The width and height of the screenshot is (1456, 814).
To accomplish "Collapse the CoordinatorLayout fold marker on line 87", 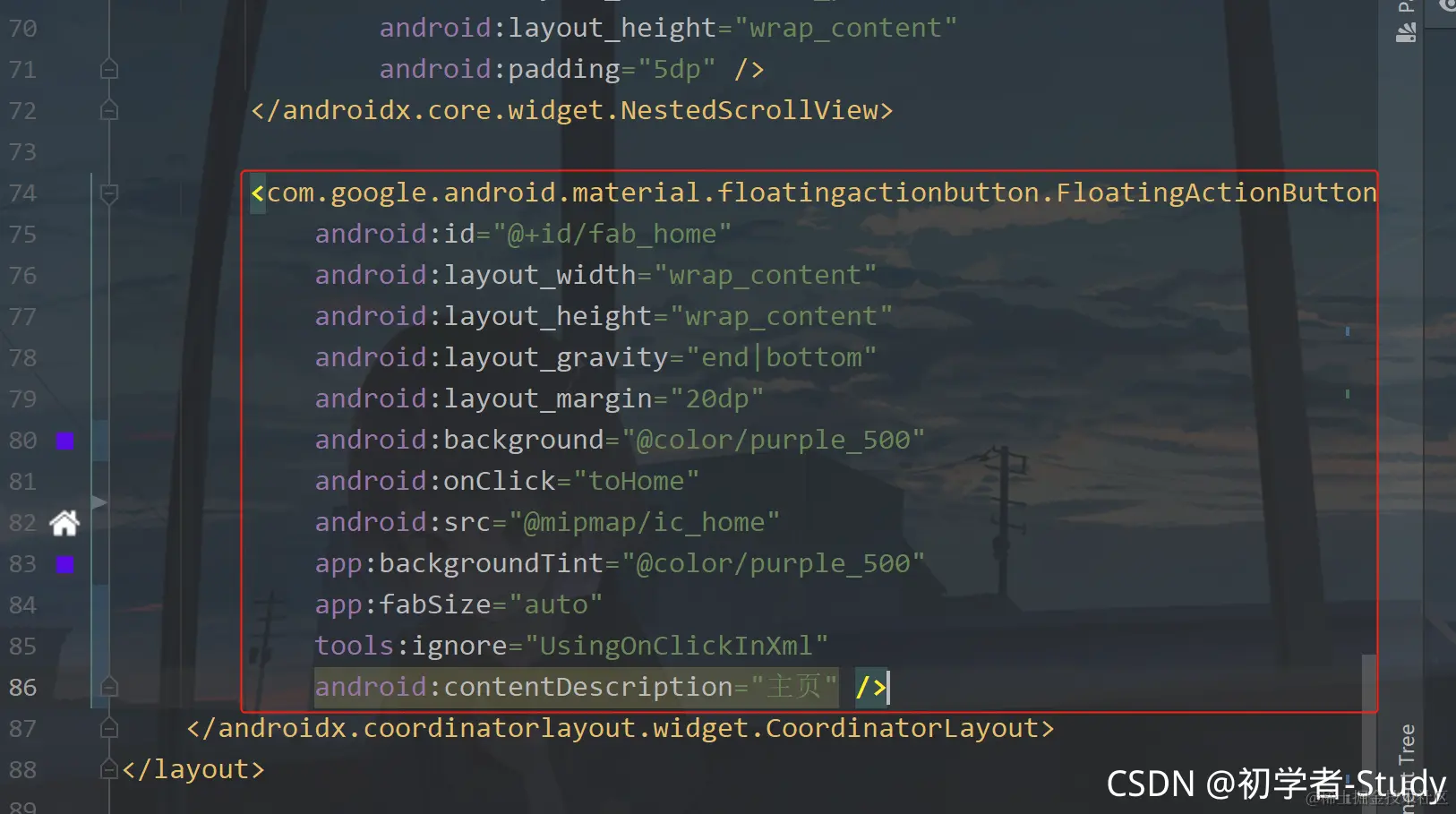I will (x=109, y=728).
